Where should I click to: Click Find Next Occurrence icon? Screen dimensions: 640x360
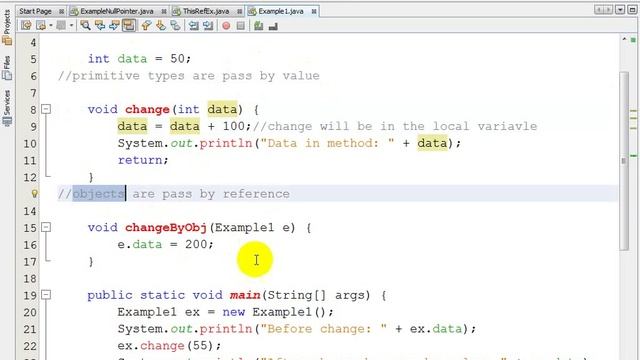115,26
